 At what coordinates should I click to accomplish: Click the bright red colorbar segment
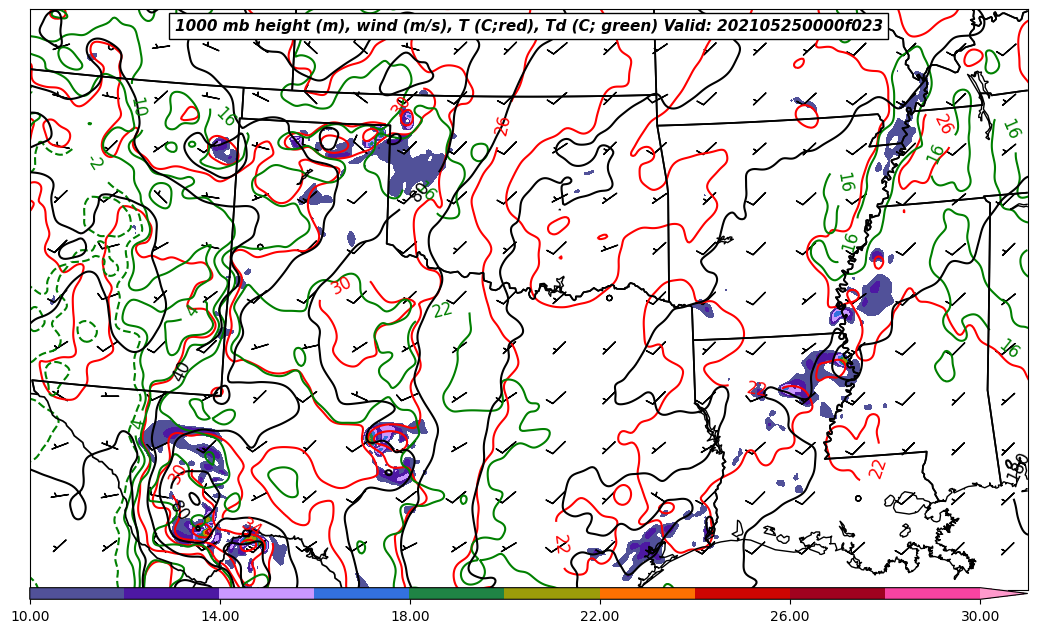741,593
